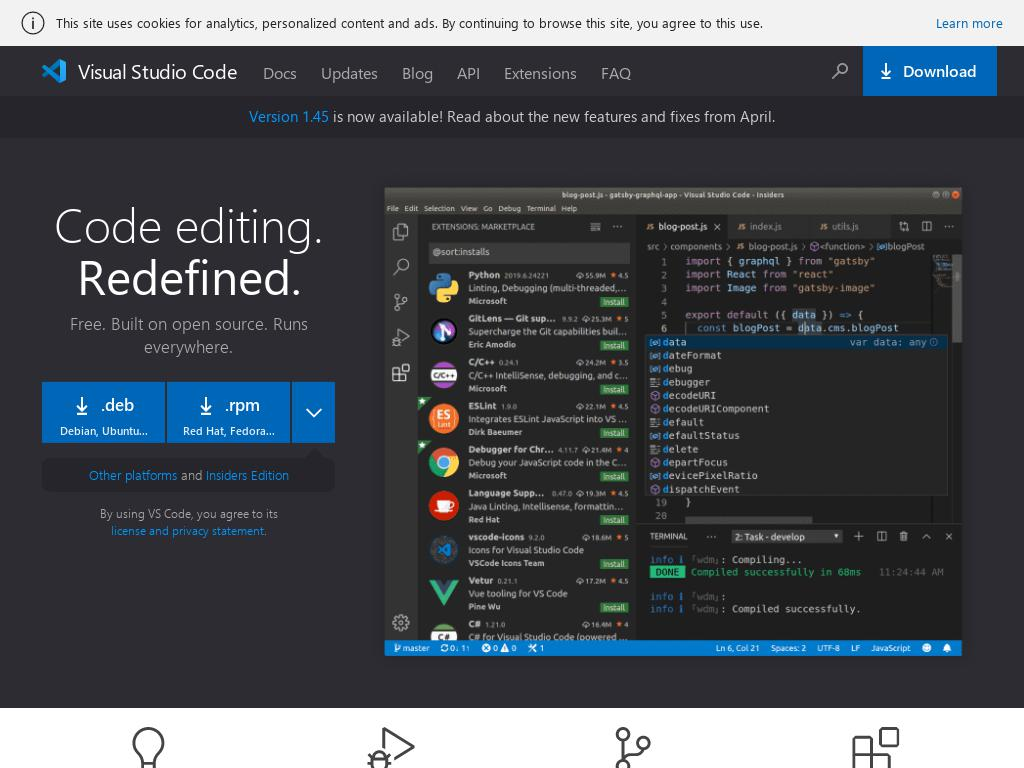
Task: Click the editor vertical scrollbar in screenshot
Action: (957, 298)
